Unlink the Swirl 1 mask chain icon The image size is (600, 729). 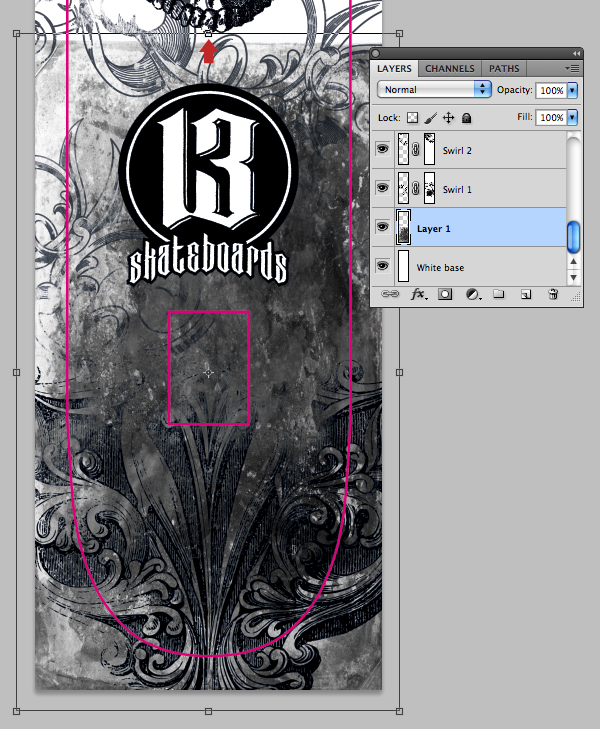click(x=416, y=188)
